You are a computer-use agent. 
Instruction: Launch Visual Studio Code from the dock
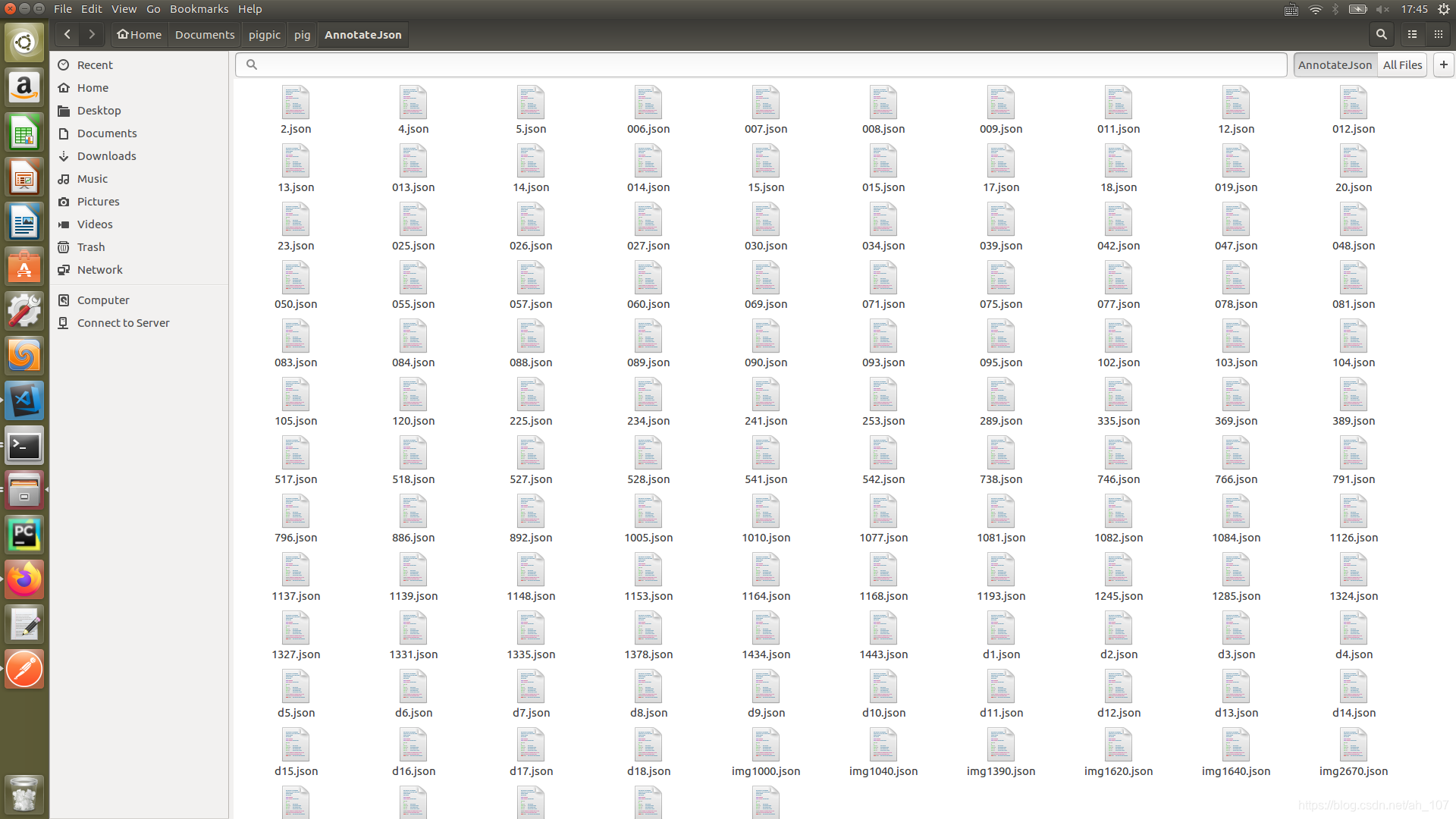(x=24, y=401)
